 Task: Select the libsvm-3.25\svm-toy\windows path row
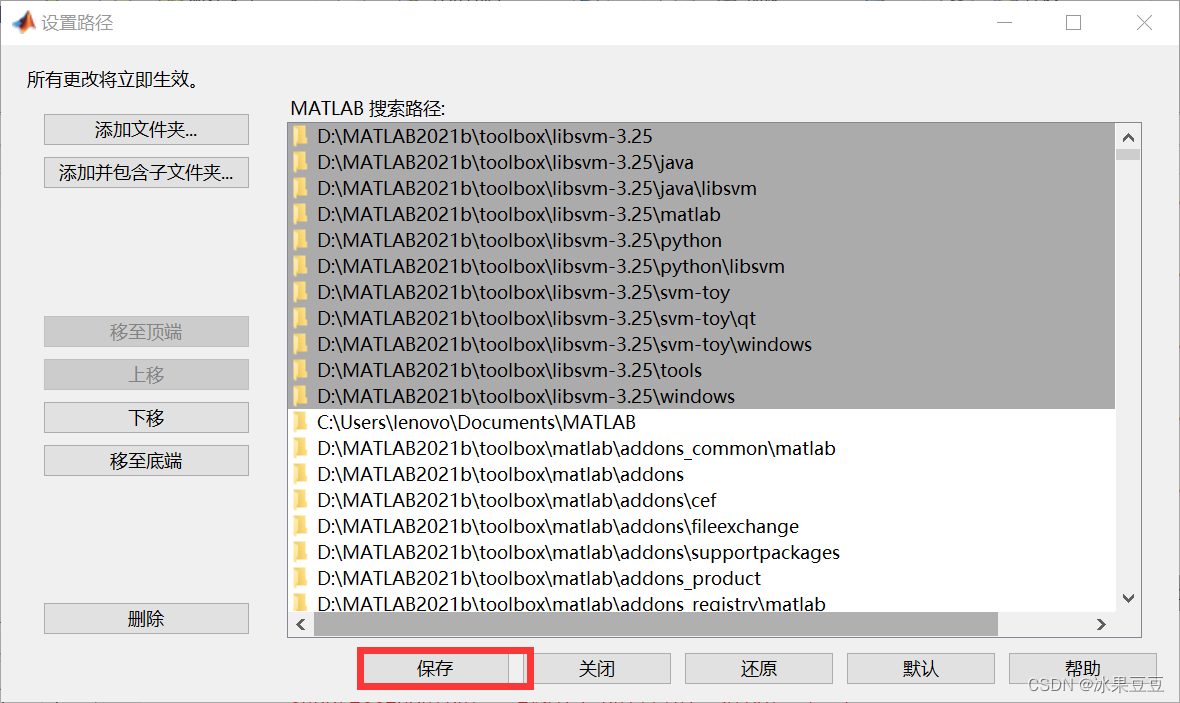coord(701,344)
